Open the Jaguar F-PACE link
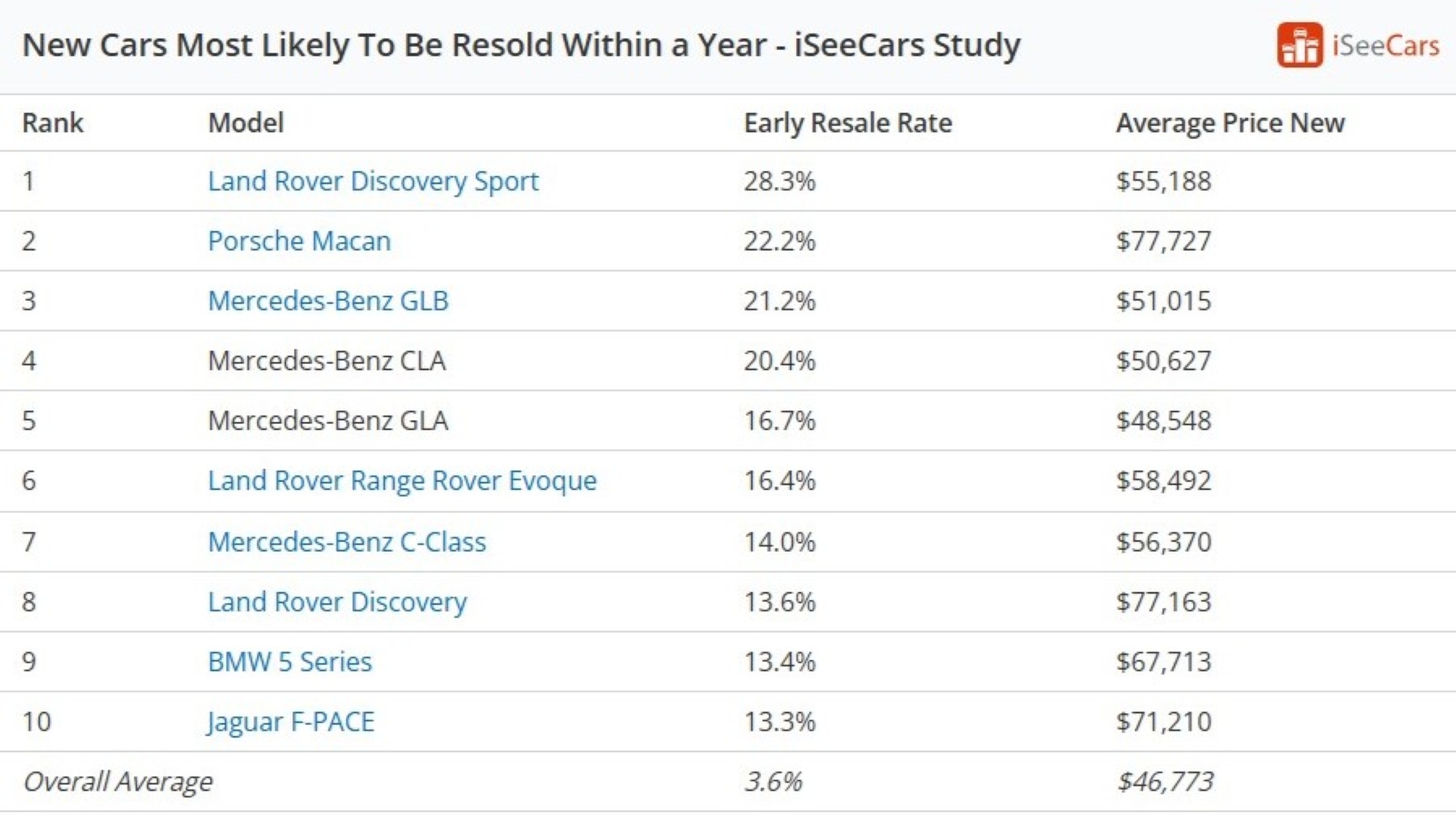 [291, 722]
